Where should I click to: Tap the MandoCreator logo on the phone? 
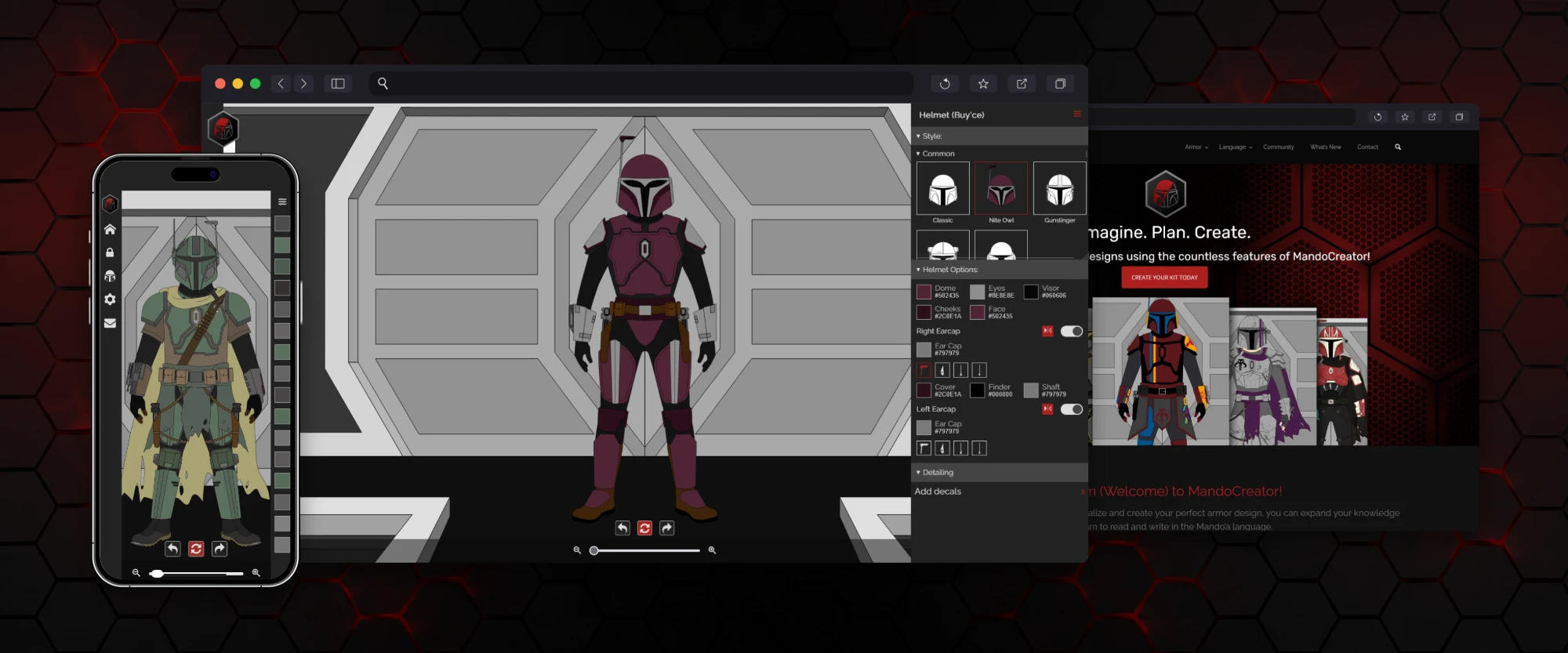[x=110, y=204]
